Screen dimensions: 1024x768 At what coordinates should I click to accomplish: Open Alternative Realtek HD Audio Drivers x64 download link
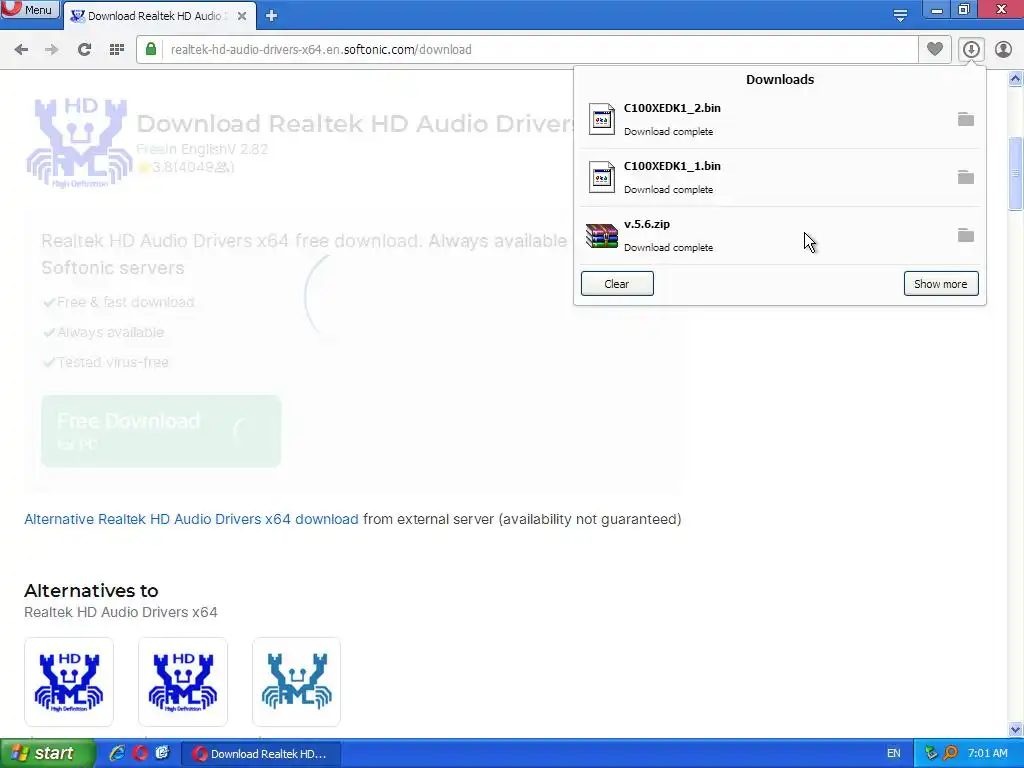[x=191, y=519]
